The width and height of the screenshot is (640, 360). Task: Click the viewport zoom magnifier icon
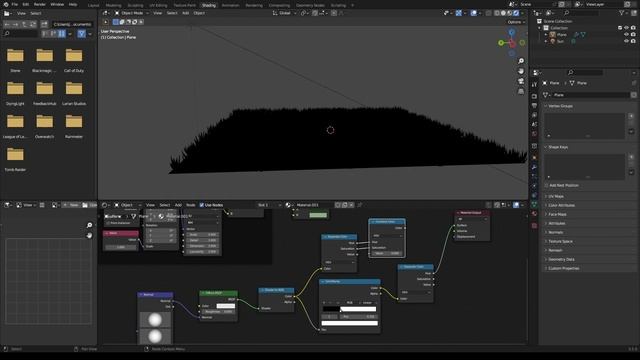[x=521, y=61]
